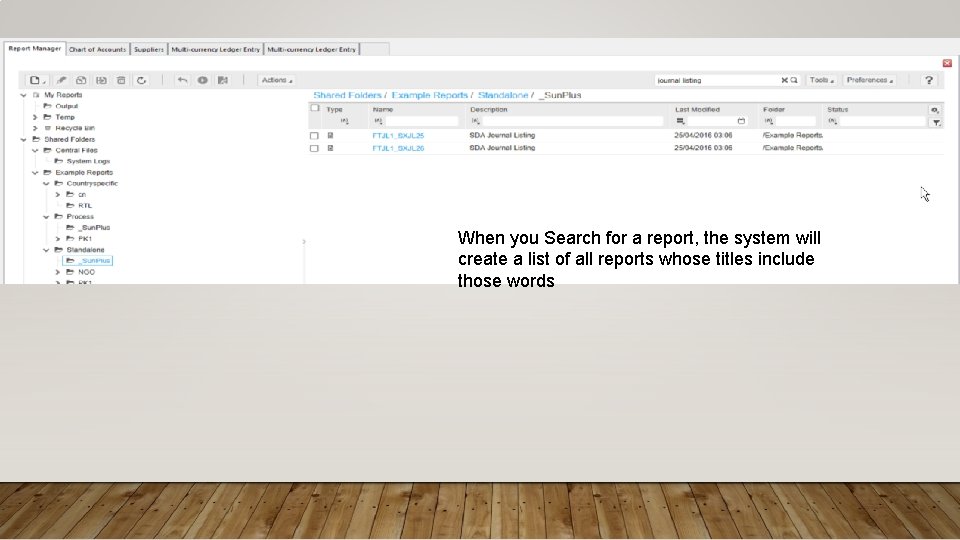Click the round Preview icon in toolbar
The height and width of the screenshot is (540, 960).
pos(203,80)
